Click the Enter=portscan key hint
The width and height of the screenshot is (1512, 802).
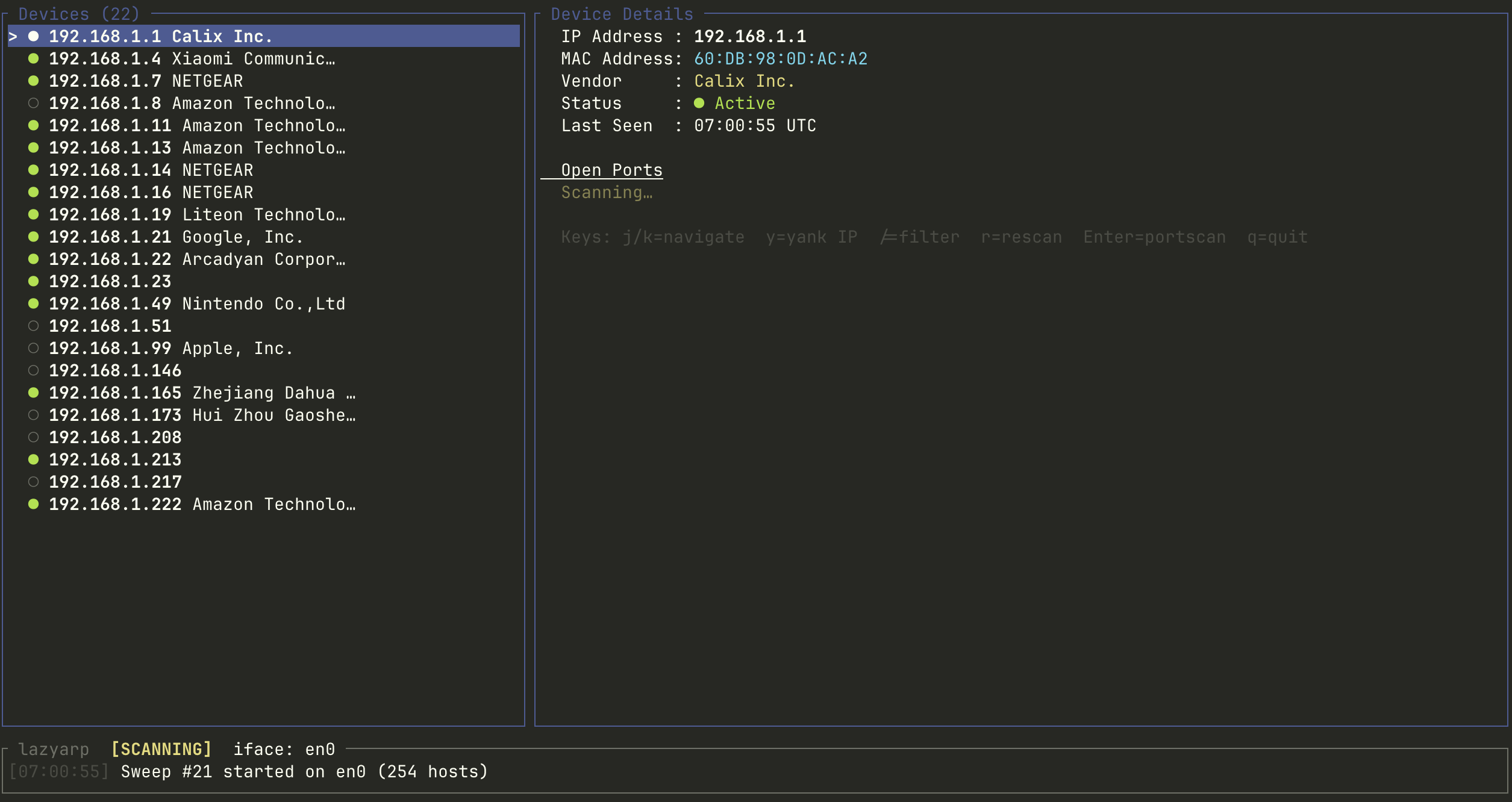pyautogui.click(x=1154, y=237)
